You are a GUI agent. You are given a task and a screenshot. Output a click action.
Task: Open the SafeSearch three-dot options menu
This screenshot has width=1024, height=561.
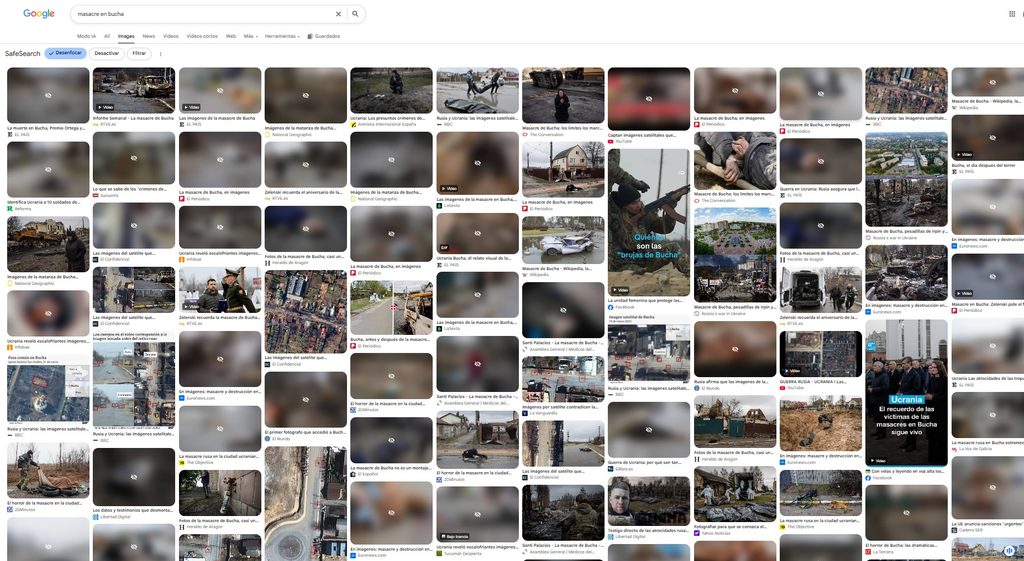click(x=161, y=54)
